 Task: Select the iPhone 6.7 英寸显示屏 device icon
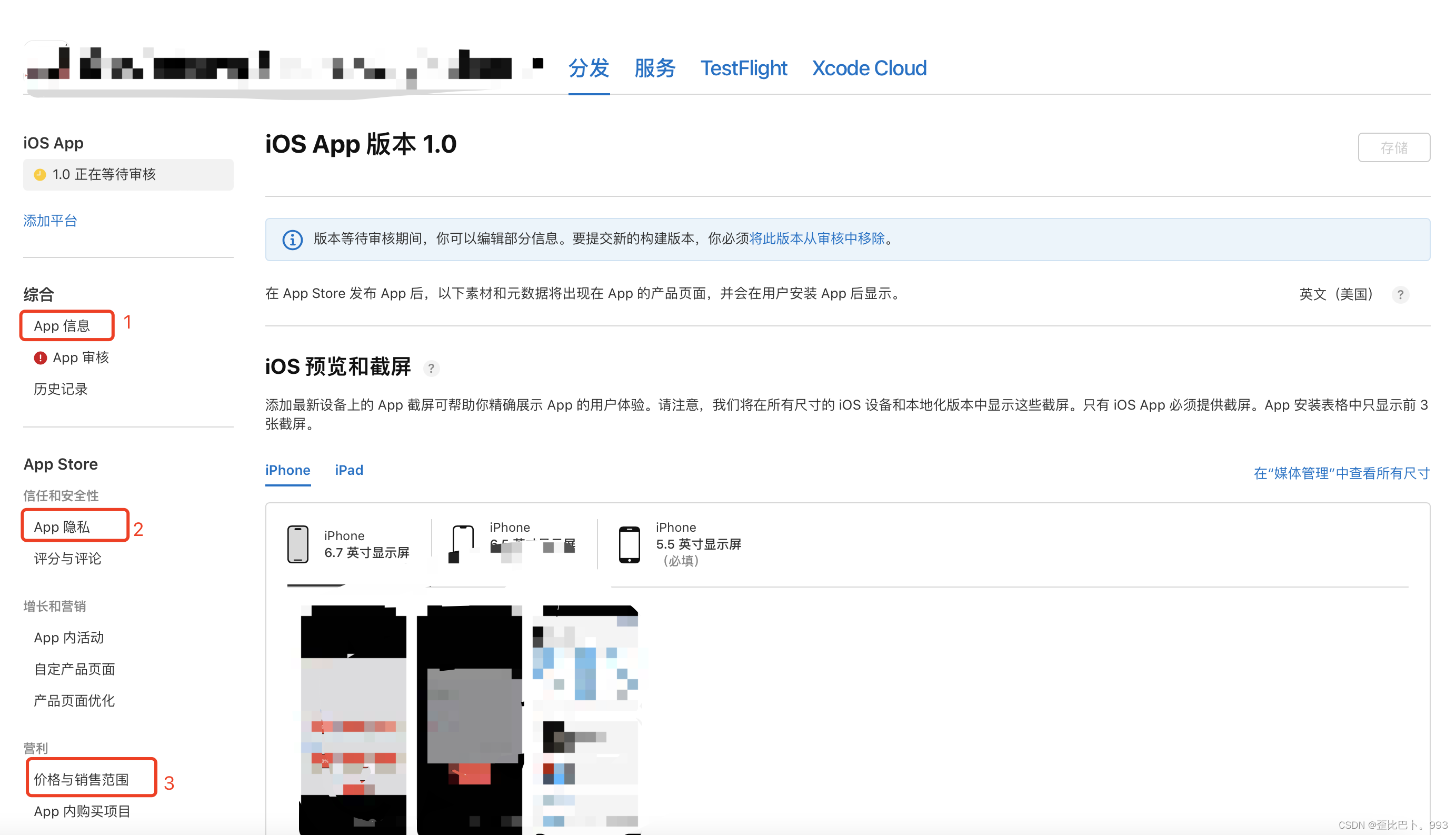point(297,544)
